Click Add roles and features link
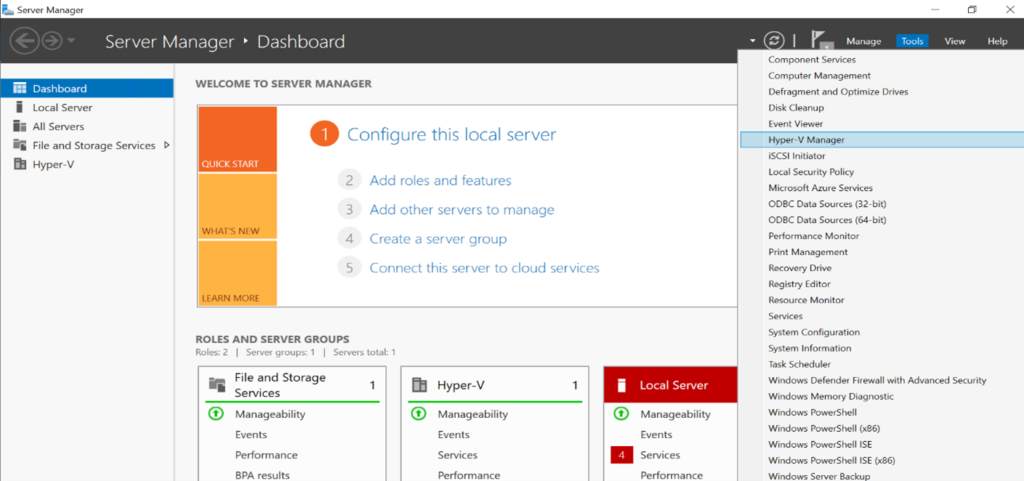The width and height of the screenshot is (1024, 481). pyautogui.click(x=440, y=180)
